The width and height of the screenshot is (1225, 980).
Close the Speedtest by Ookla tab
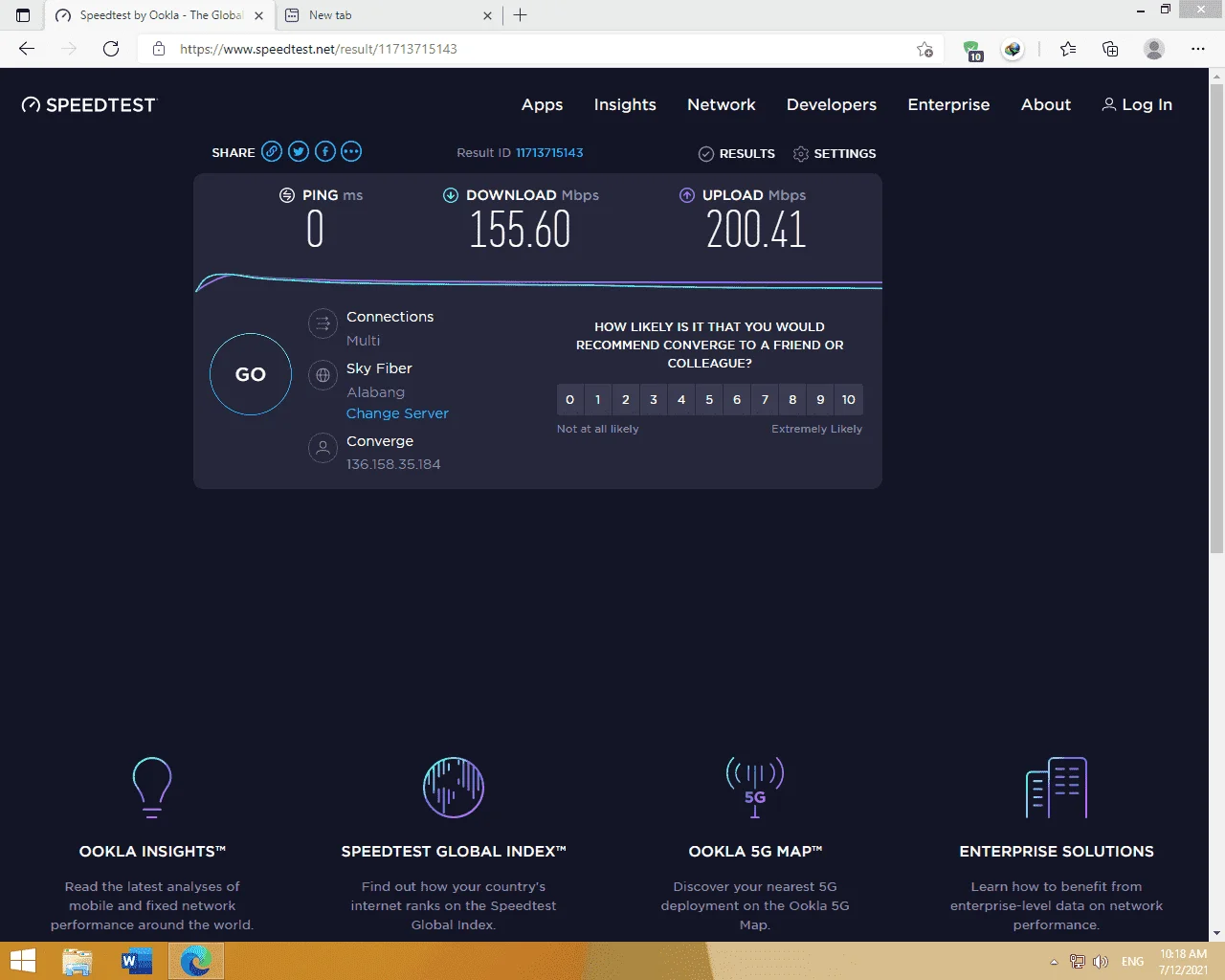pos(259,15)
